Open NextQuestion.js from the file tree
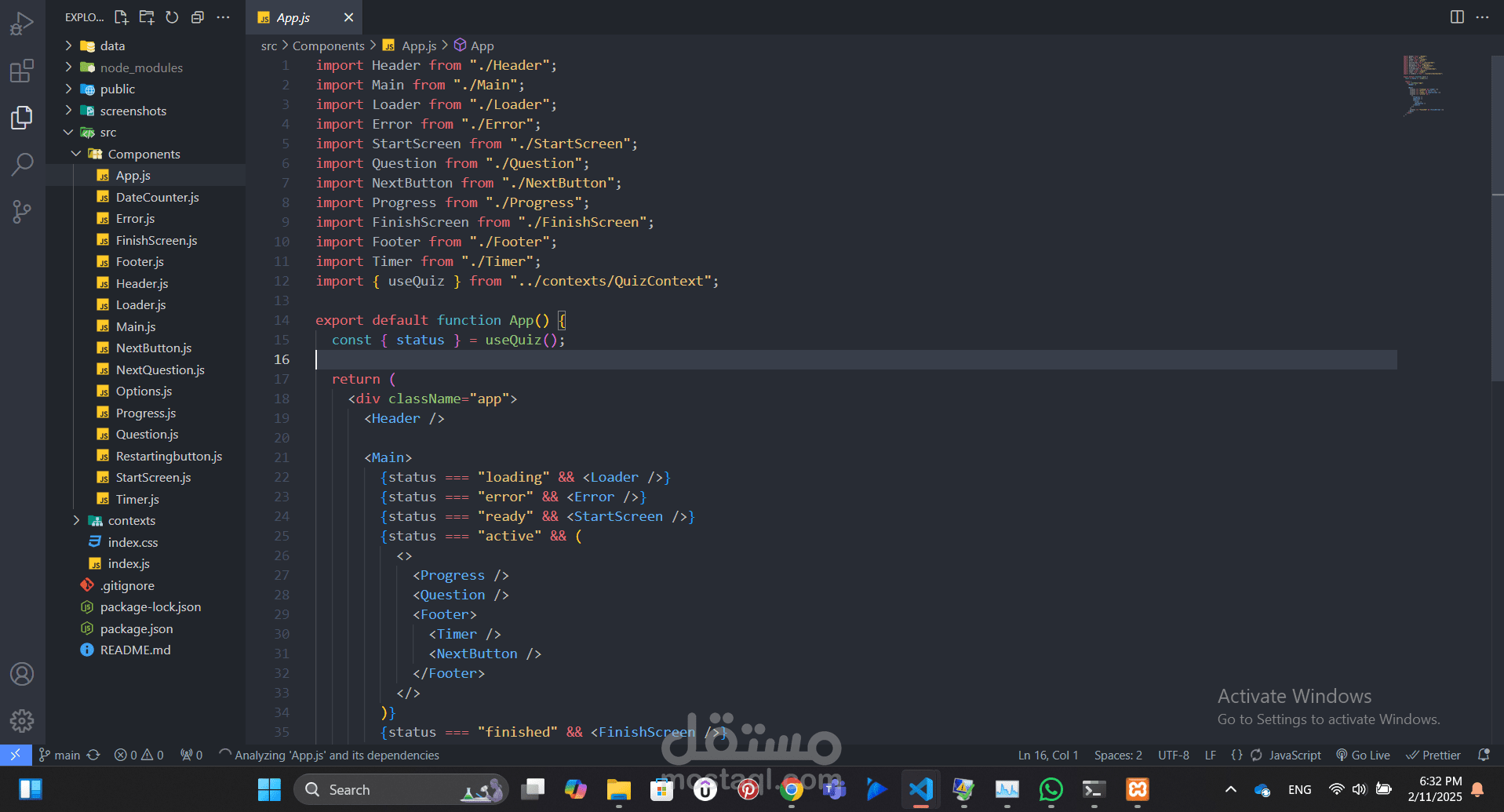 (160, 370)
